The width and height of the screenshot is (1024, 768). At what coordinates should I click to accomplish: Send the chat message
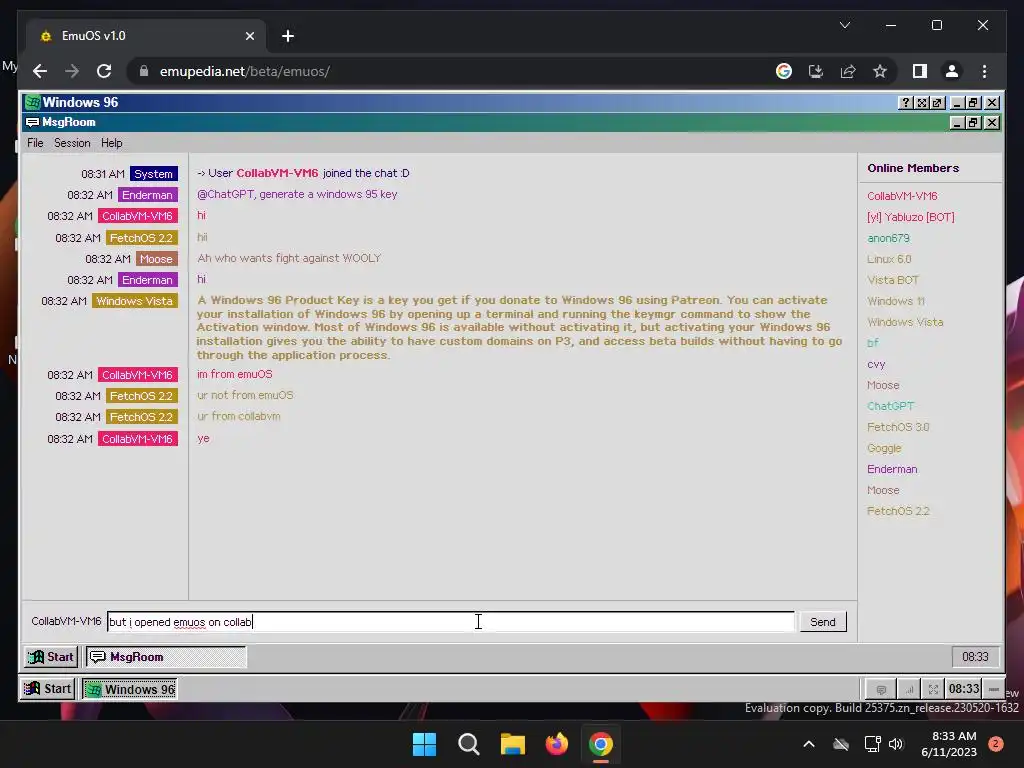coord(823,622)
